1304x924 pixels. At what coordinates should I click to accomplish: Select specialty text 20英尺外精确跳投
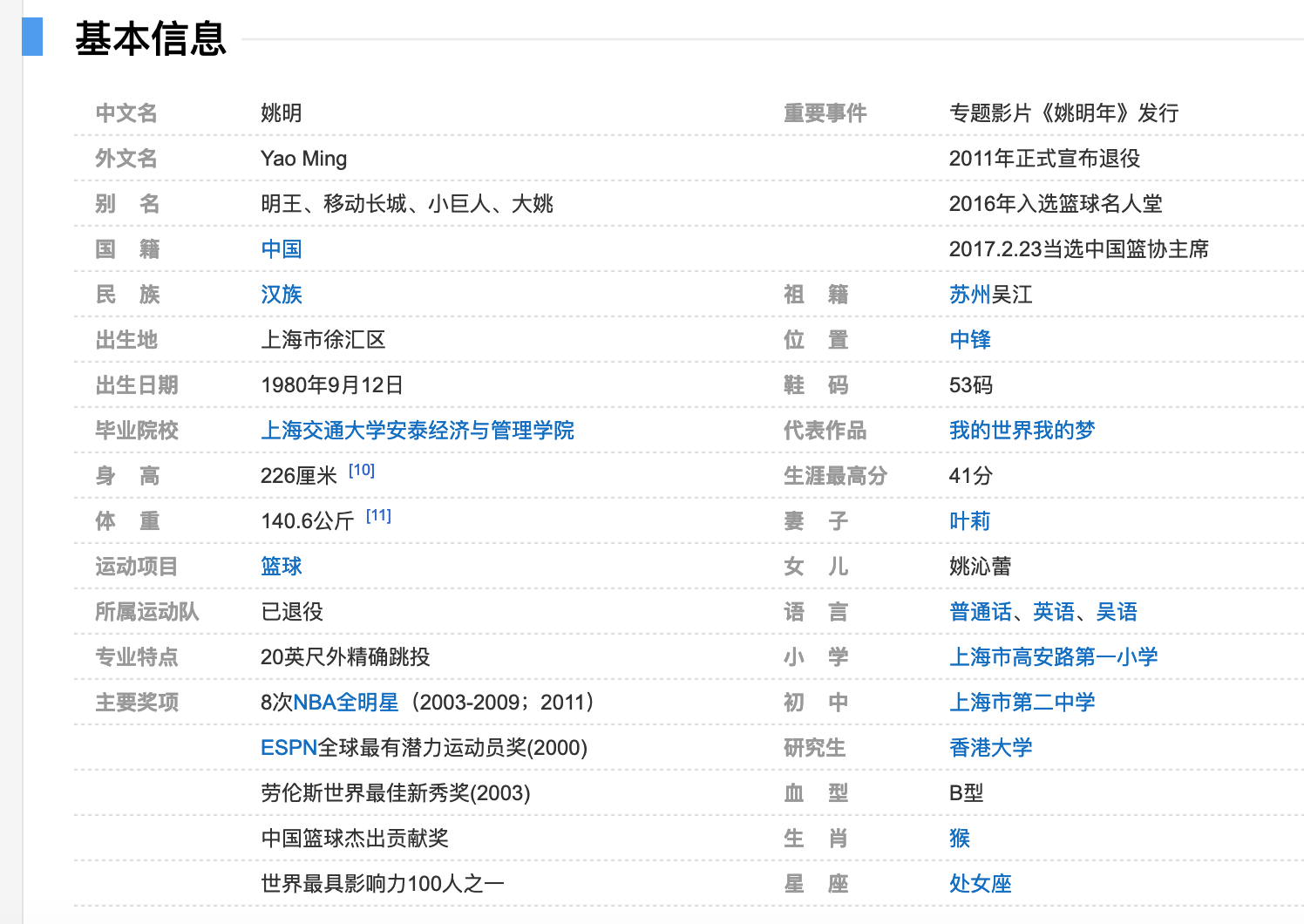coord(346,657)
